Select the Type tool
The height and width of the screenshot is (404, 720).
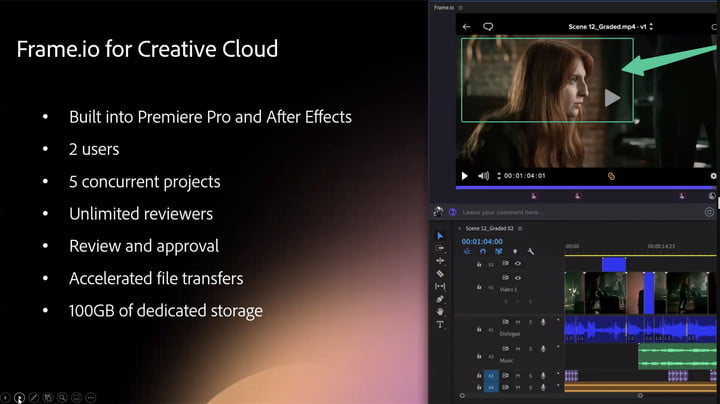(x=440, y=325)
